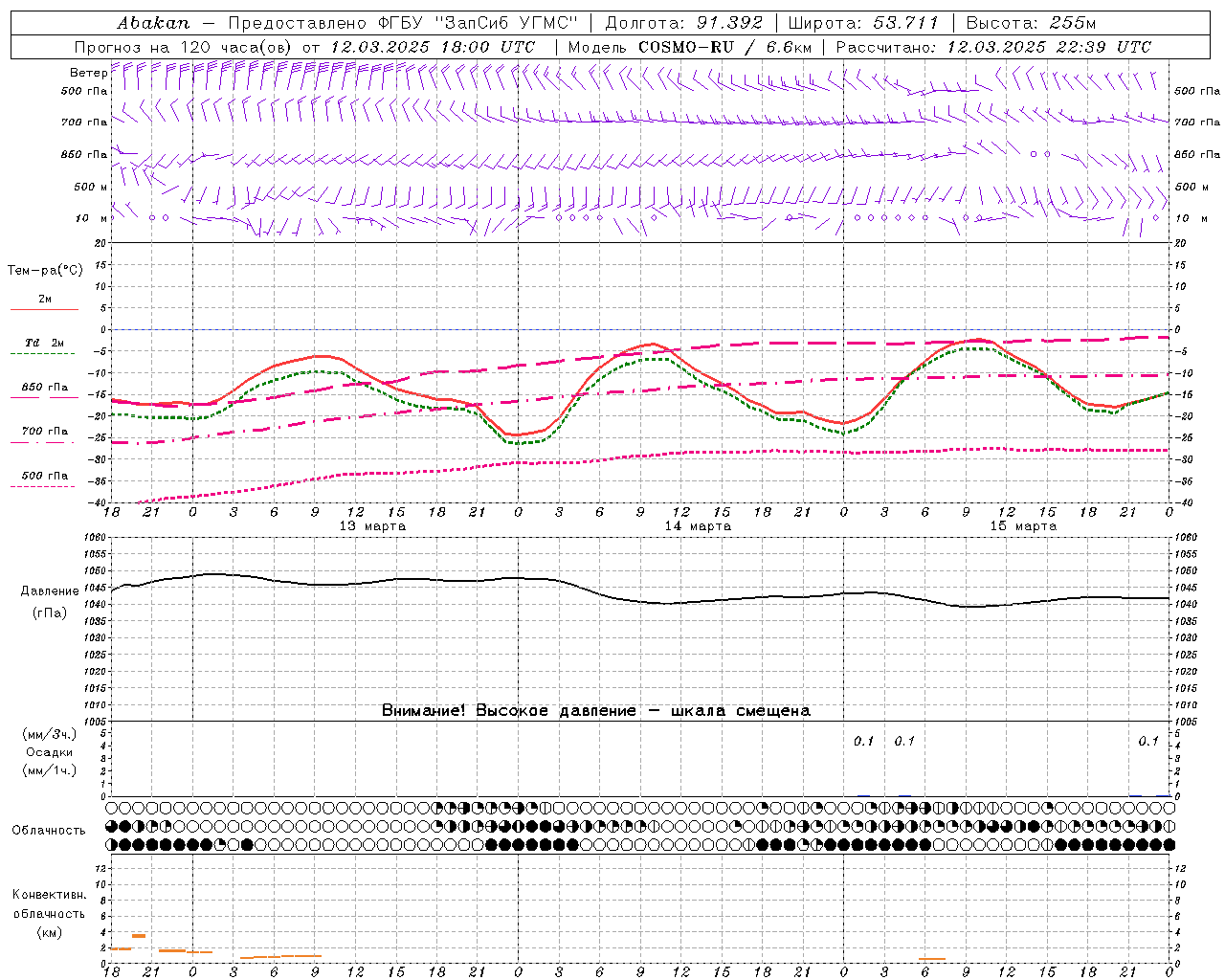Click the "Тем-ра(°C)" temperature label

click(45, 271)
